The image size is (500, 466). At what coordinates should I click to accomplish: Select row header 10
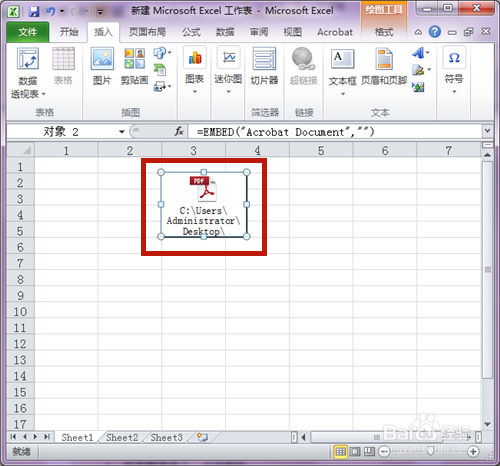(20, 312)
